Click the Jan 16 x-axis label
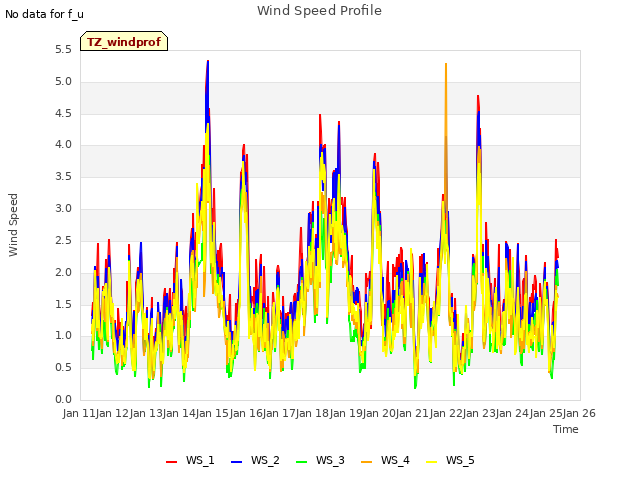The image size is (640, 480). 246,413
